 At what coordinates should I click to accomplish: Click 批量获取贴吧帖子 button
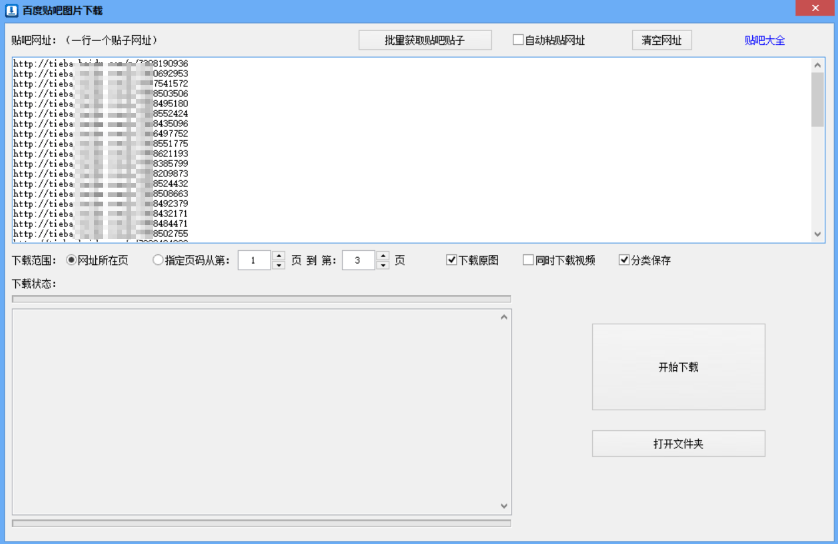[x=425, y=40]
